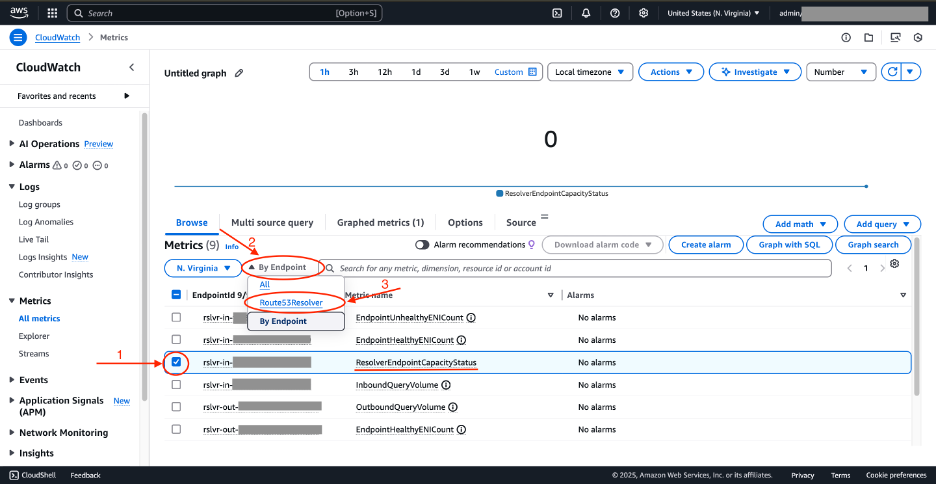Expand the Alarms sidebar section
Screen dimensions: 936x484
tap(13, 165)
